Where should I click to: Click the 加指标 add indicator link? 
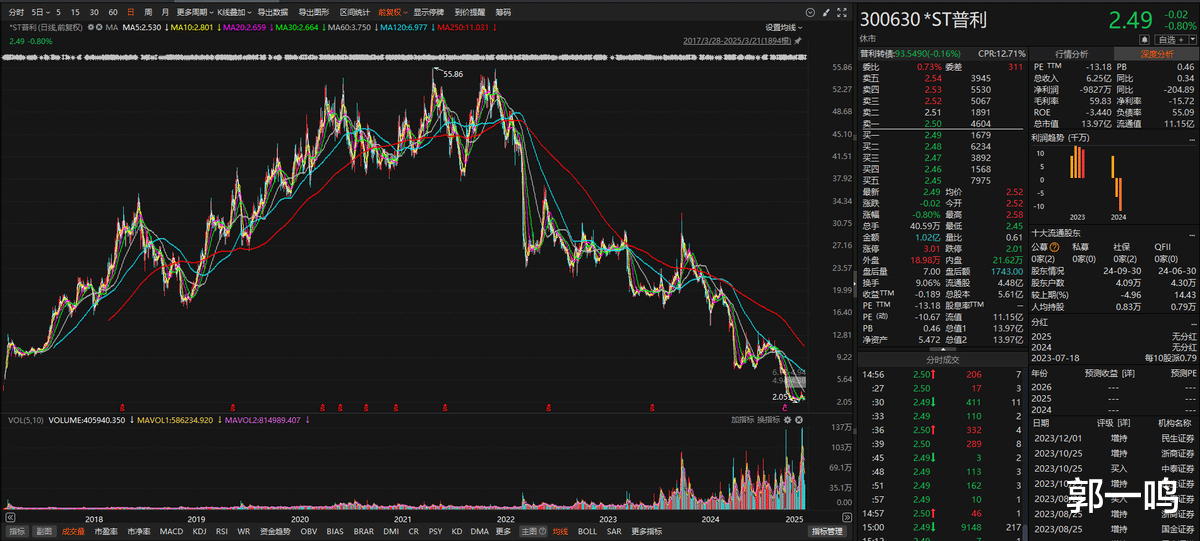tap(743, 420)
